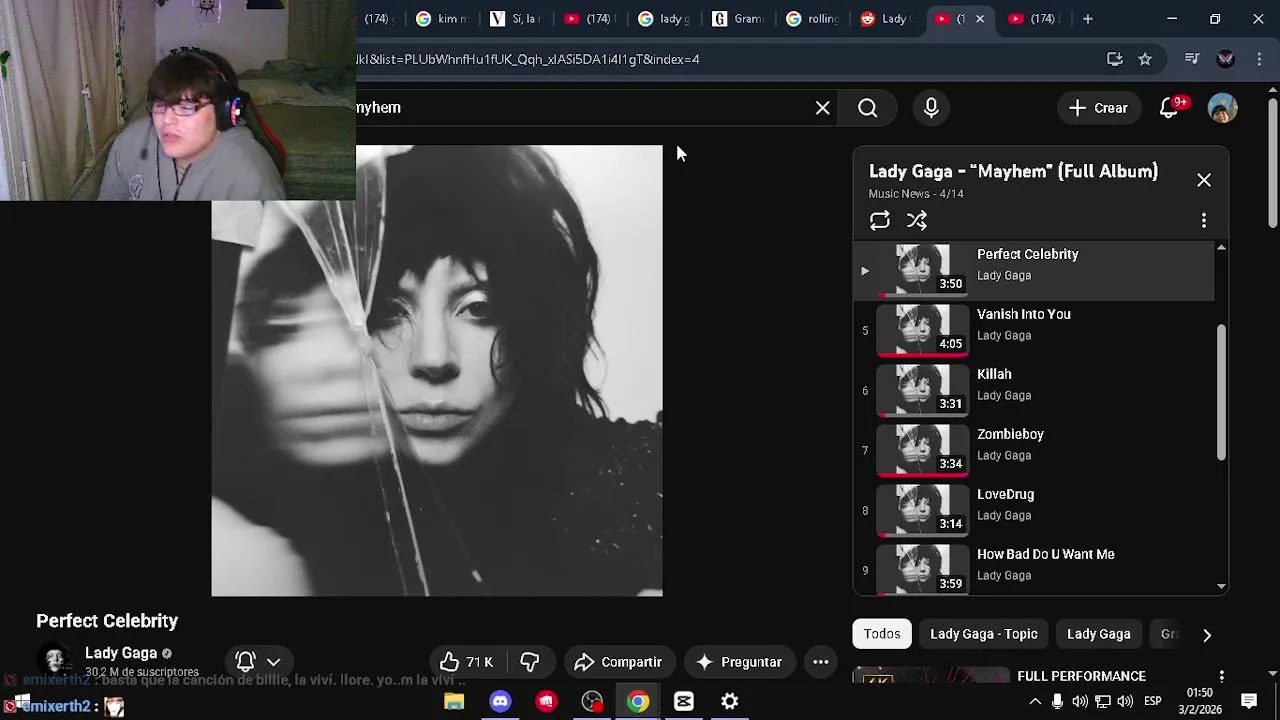Image resolution: width=1280 pixels, height=720 pixels.
Task: Switch to the 'kim m' Google tab
Action: click(441, 18)
